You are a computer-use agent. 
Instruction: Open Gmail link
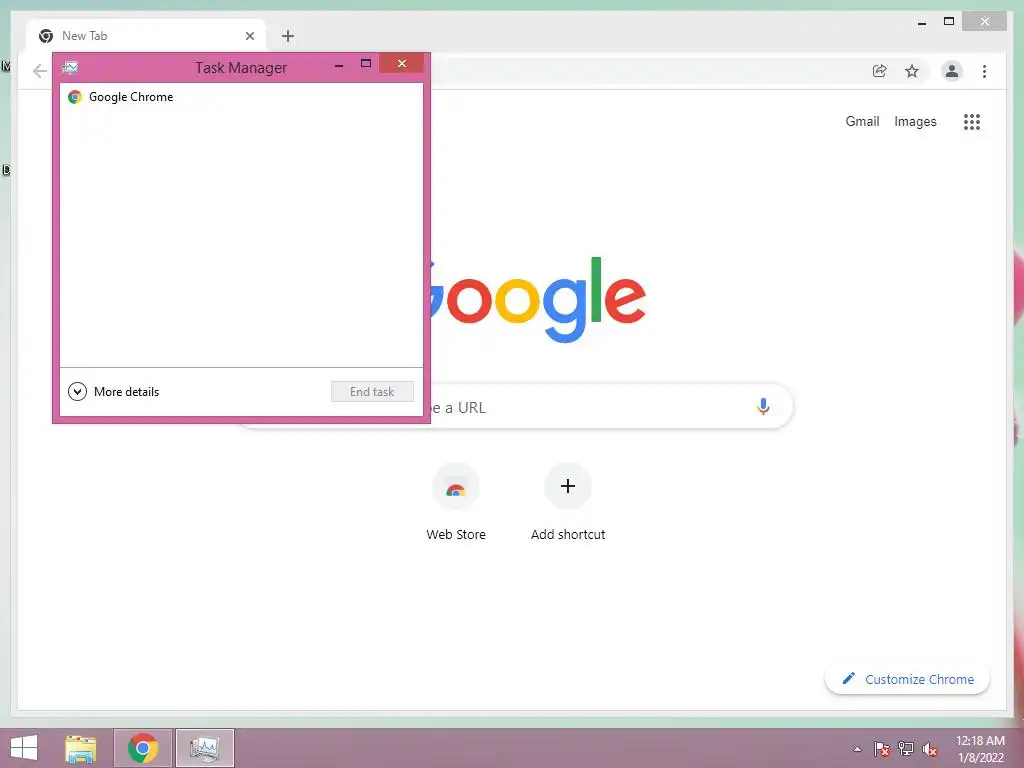click(862, 121)
